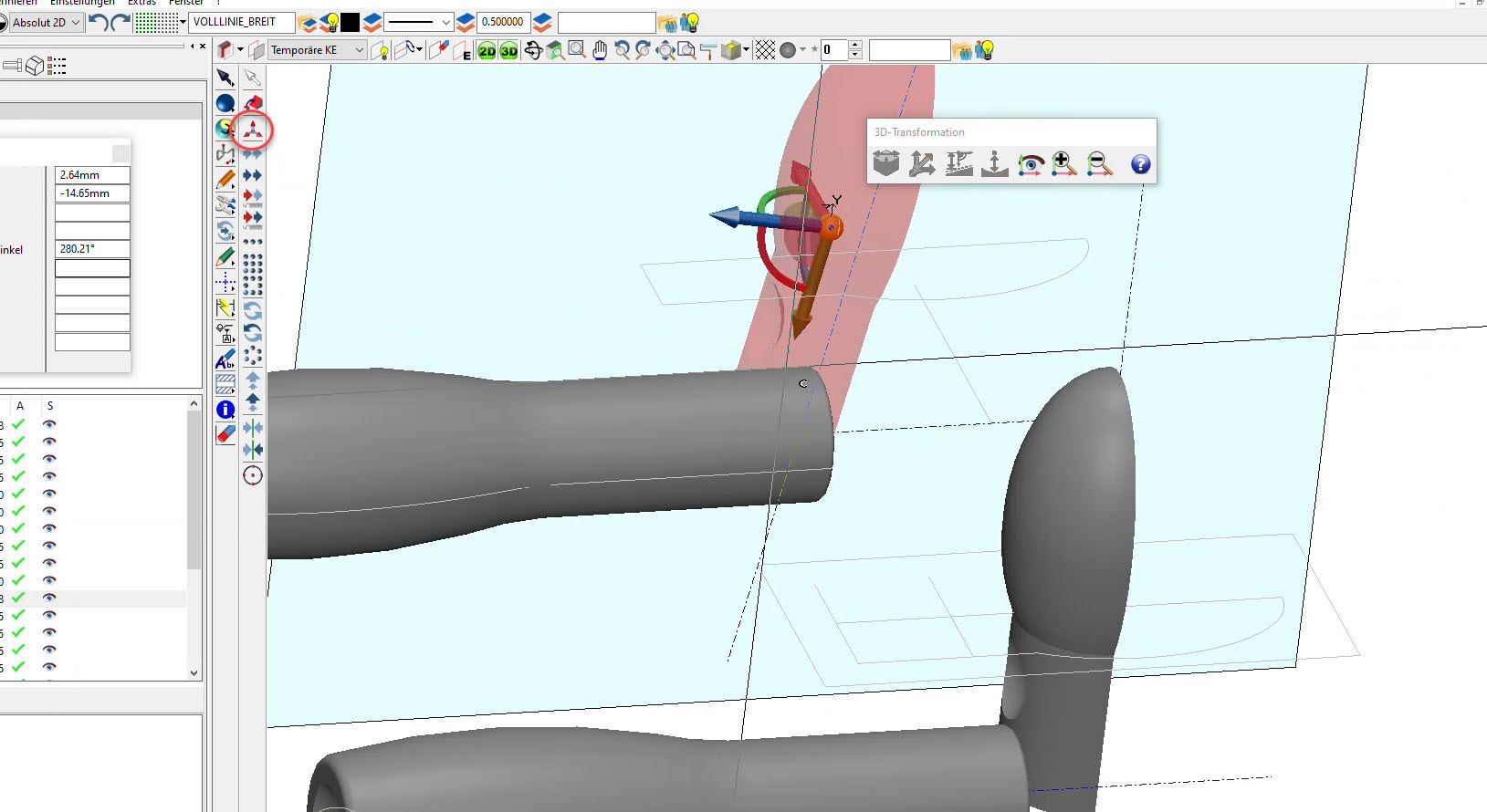1487x812 pixels.
Task: Click the 280.21° angle input field
Action: 92,248
